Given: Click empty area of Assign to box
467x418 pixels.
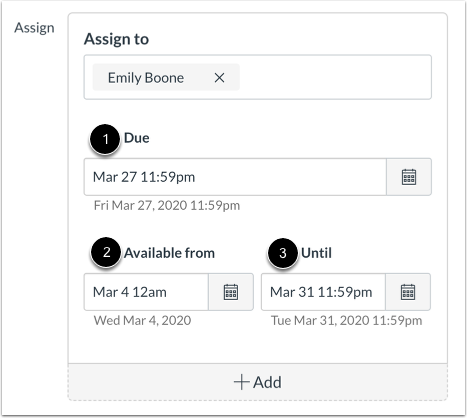Looking at the screenshot, I should click(335, 77).
